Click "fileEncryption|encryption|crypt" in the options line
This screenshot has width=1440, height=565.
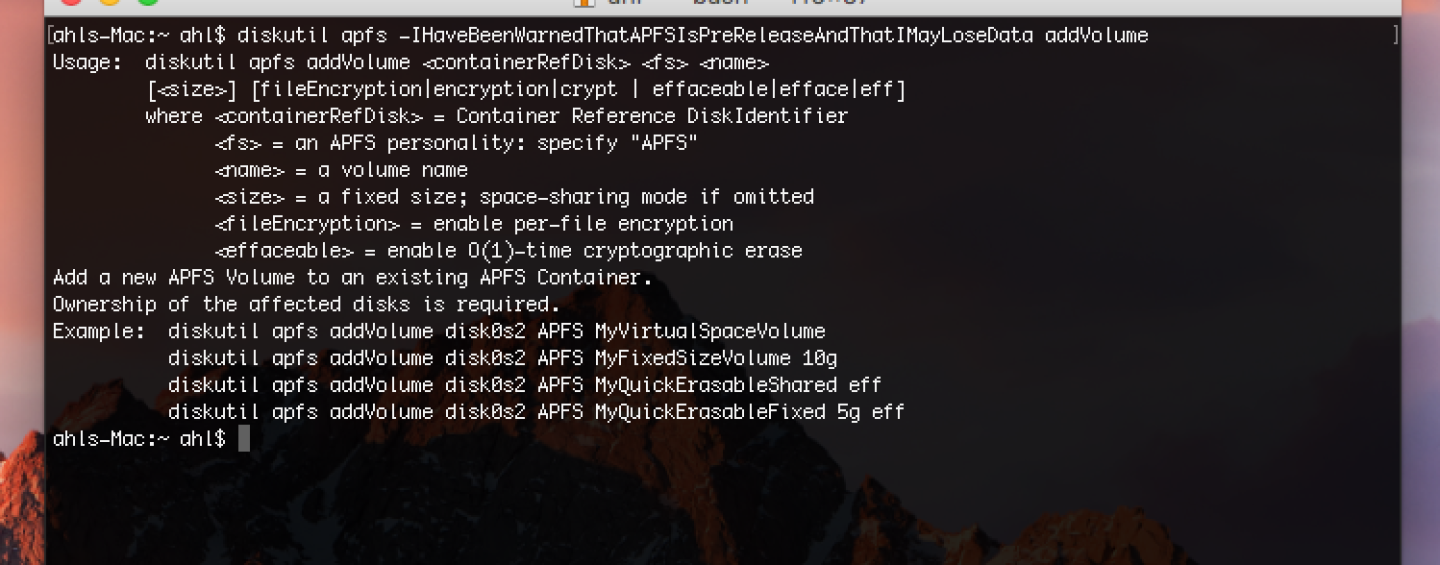point(434,90)
